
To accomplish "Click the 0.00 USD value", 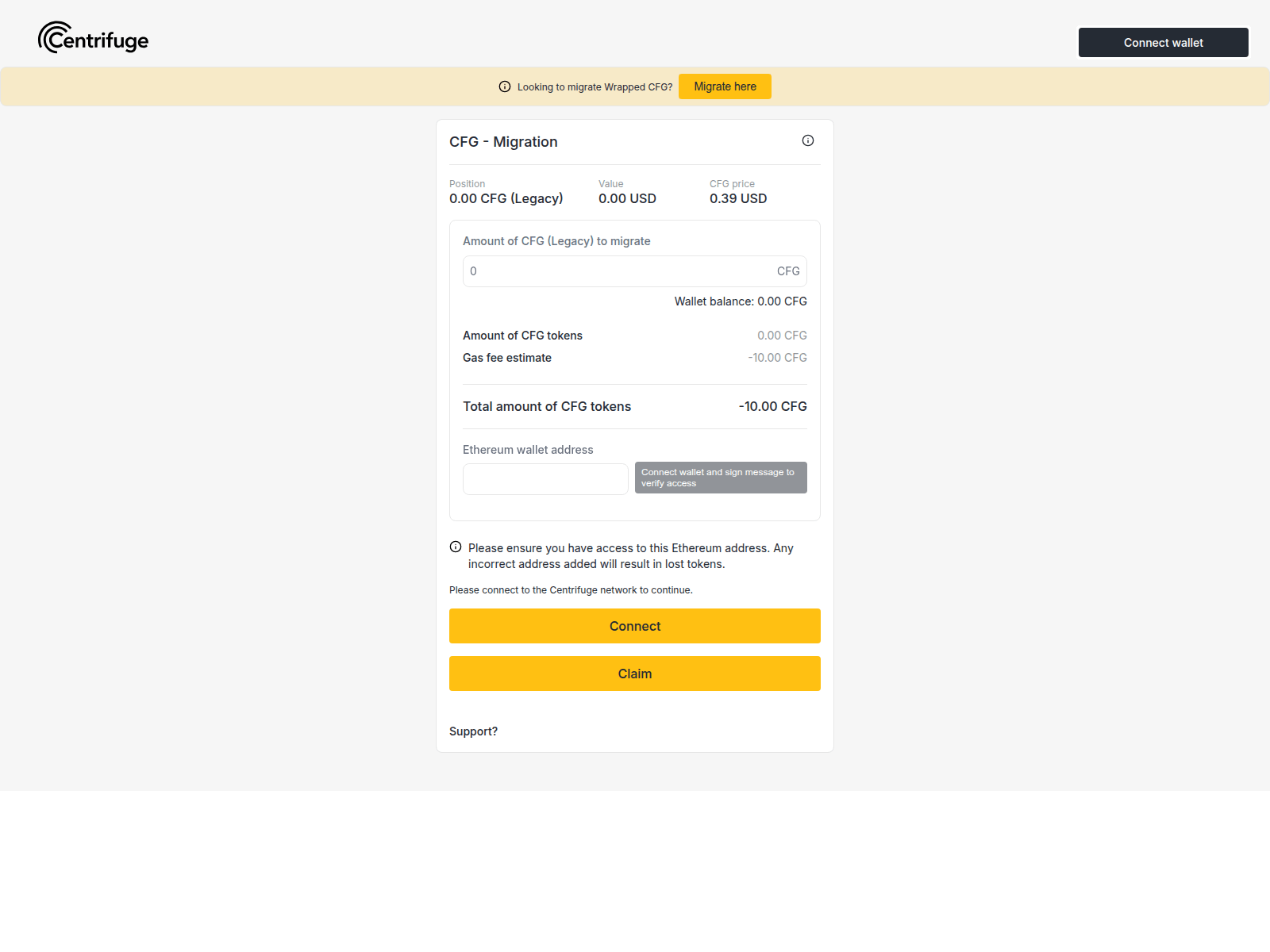I will (x=627, y=198).
